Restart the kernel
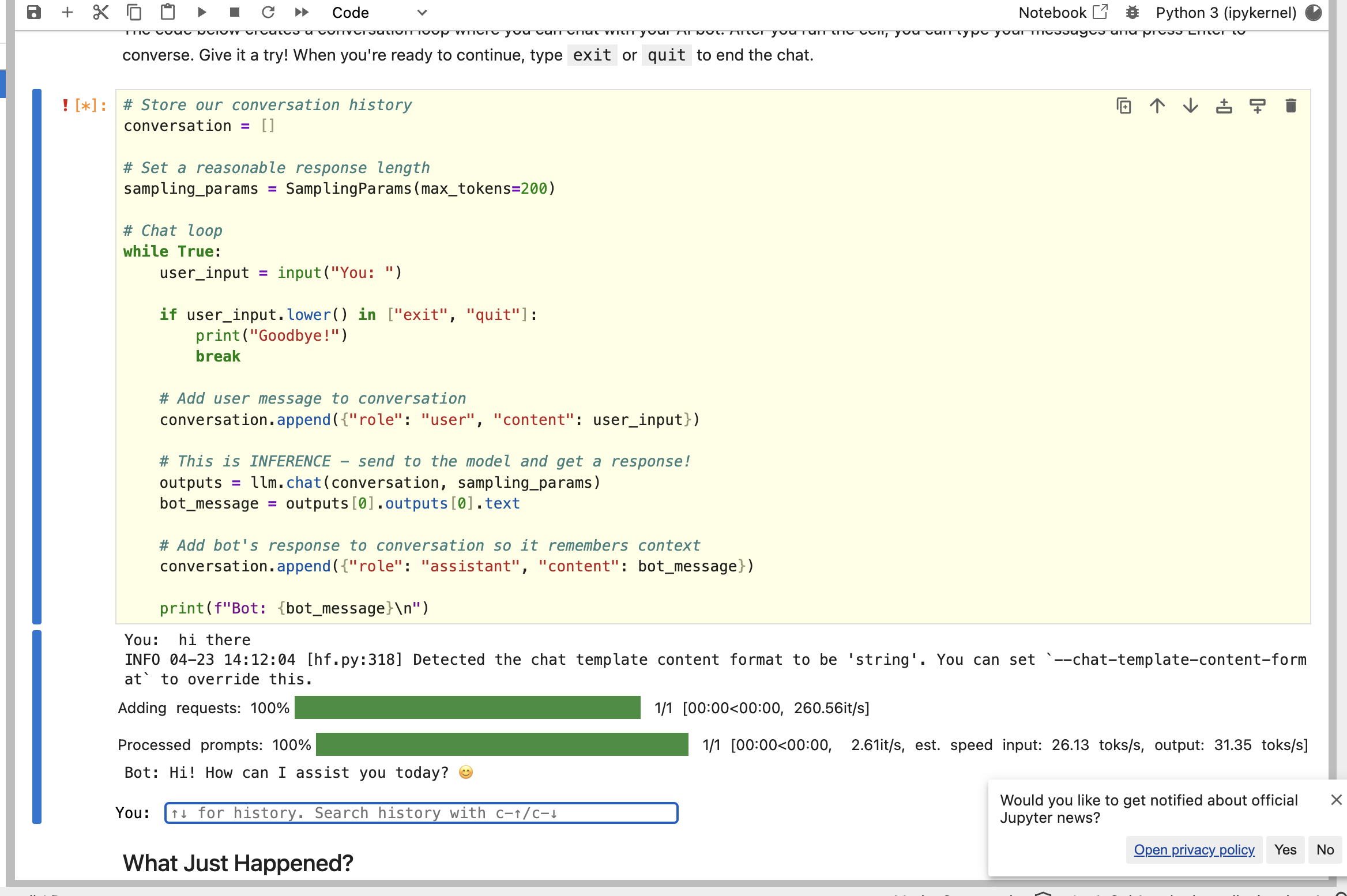This screenshot has width=1347, height=896. tap(268, 12)
